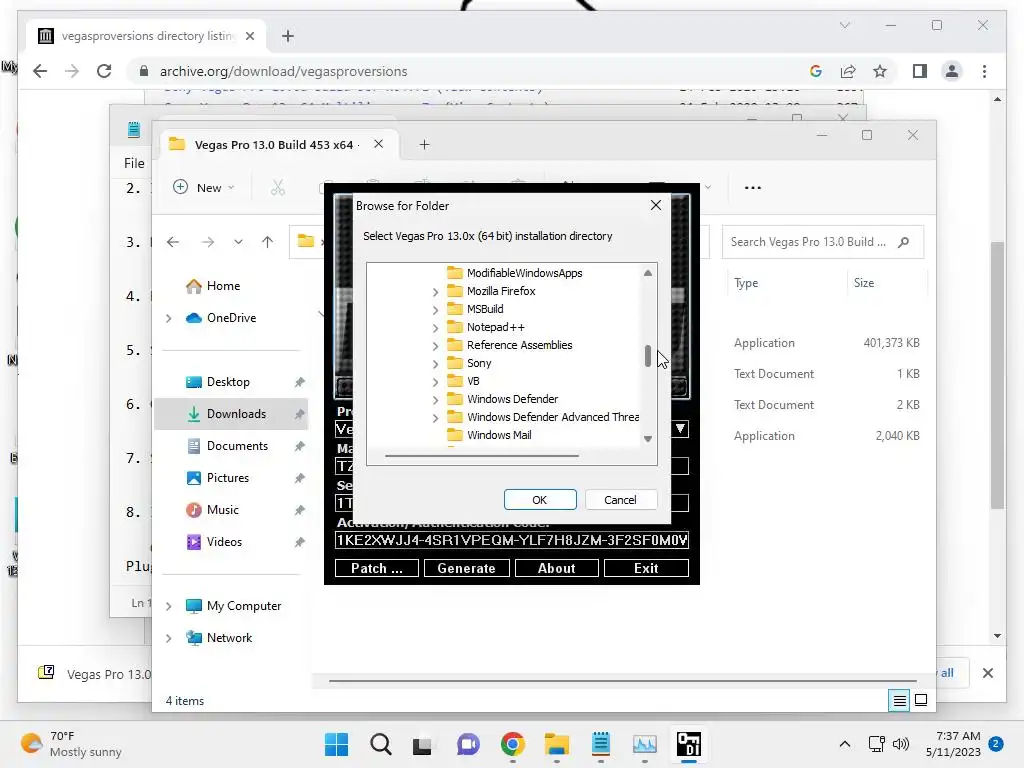The width and height of the screenshot is (1024, 768).
Task: Click the activation code field
Action: 512,540
